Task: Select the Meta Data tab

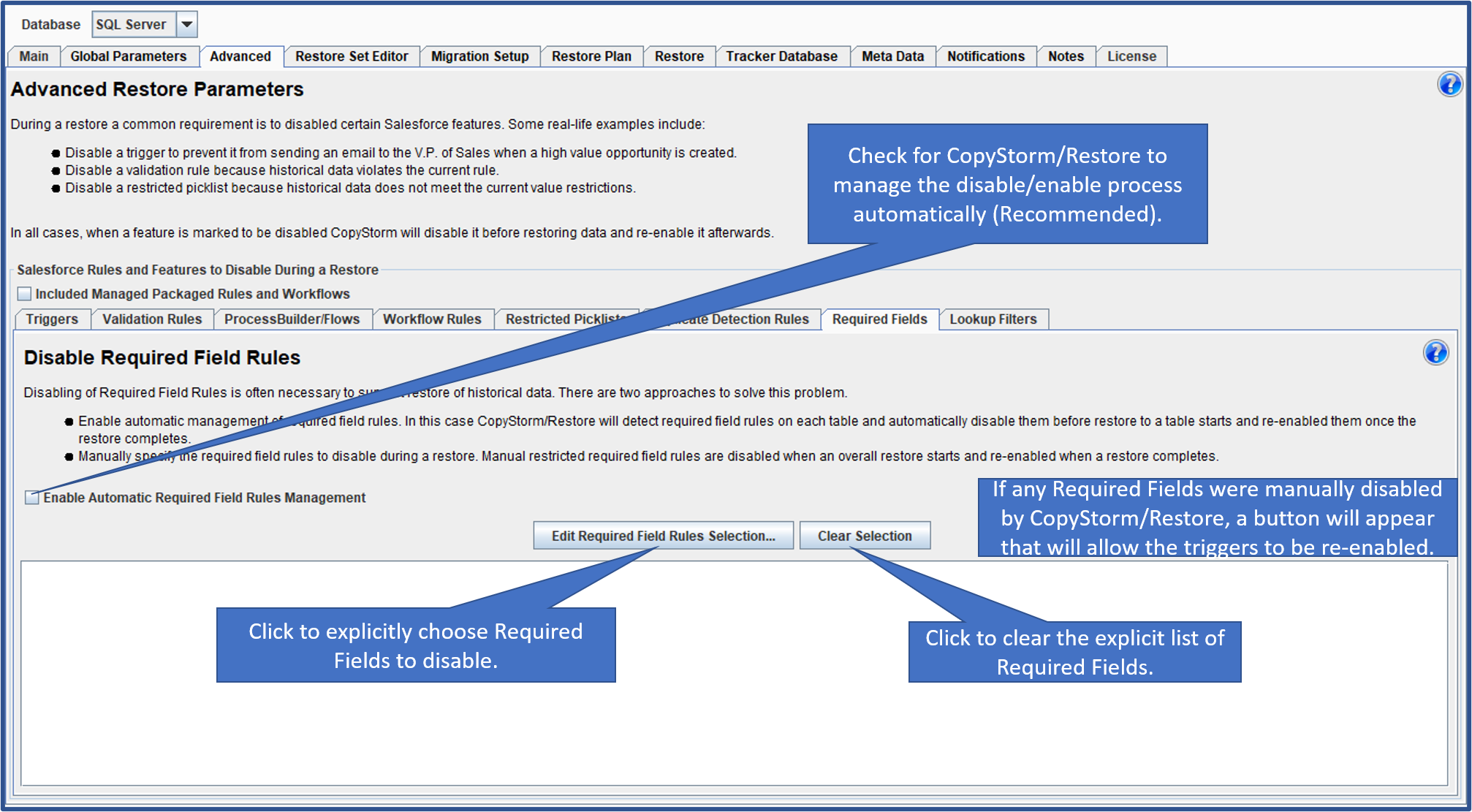Action: (x=892, y=56)
